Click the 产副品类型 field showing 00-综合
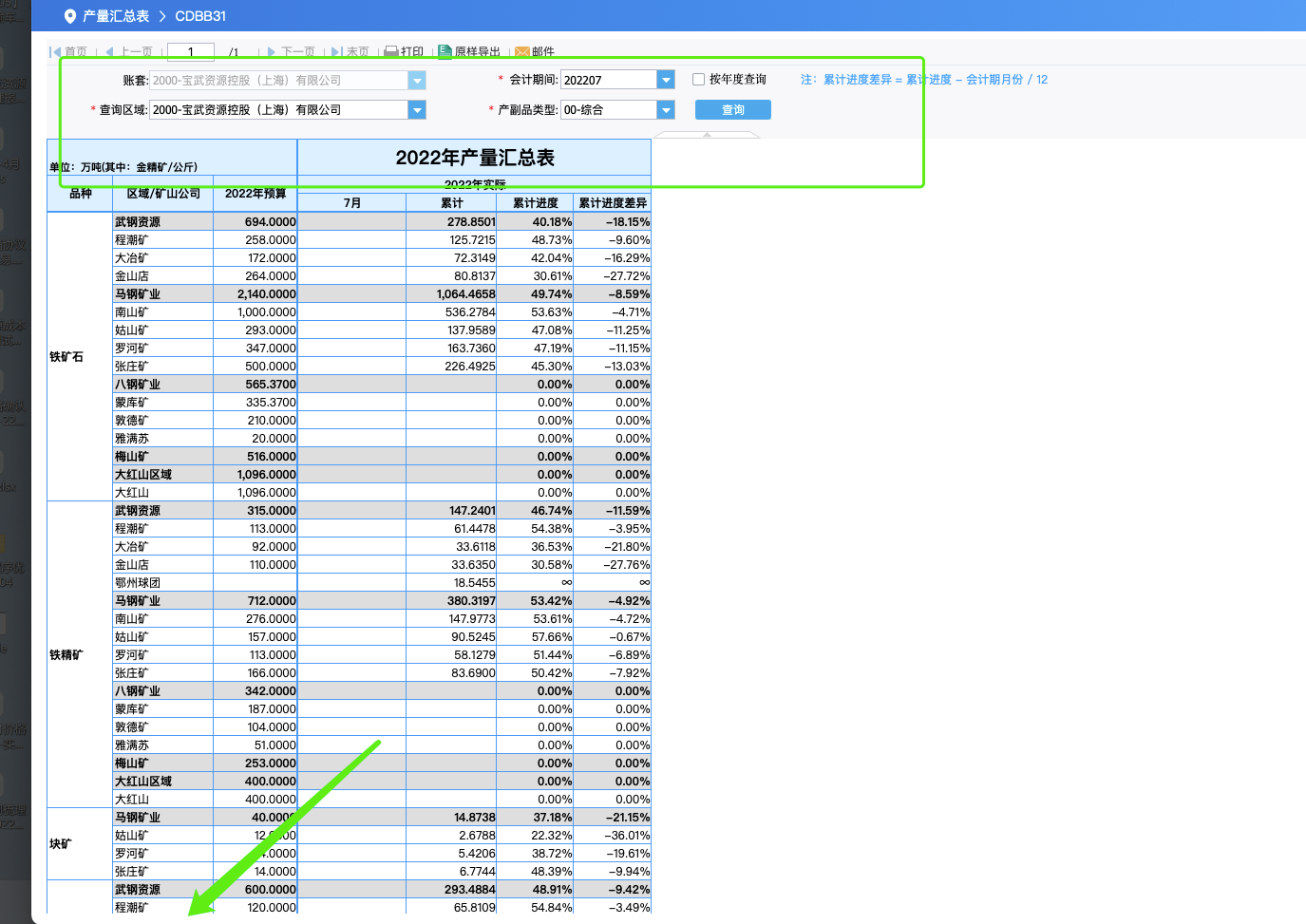The image size is (1306, 924). pos(609,110)
